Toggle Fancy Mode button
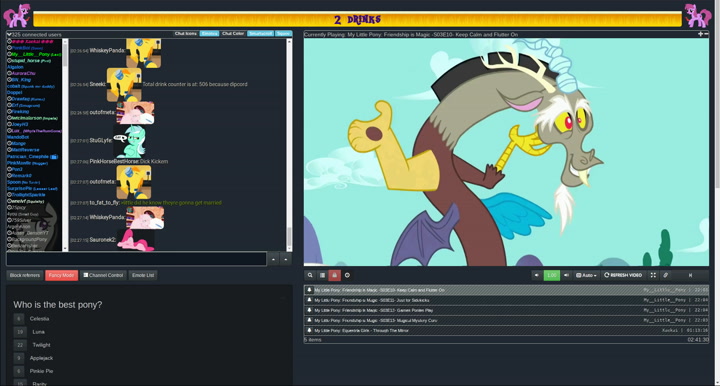The image size is (720, 386). click(62, 275)
